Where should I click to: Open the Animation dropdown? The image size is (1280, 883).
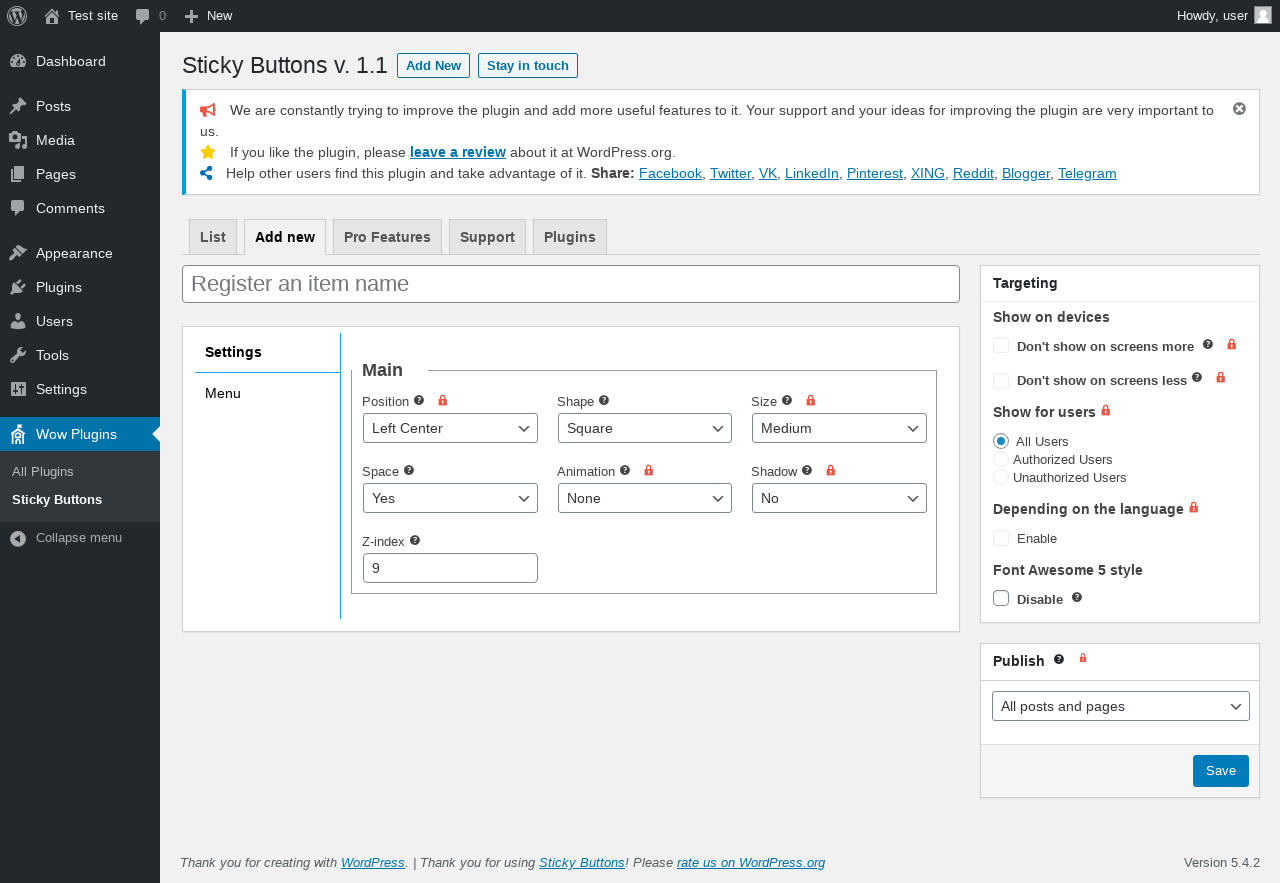[645, 498]
